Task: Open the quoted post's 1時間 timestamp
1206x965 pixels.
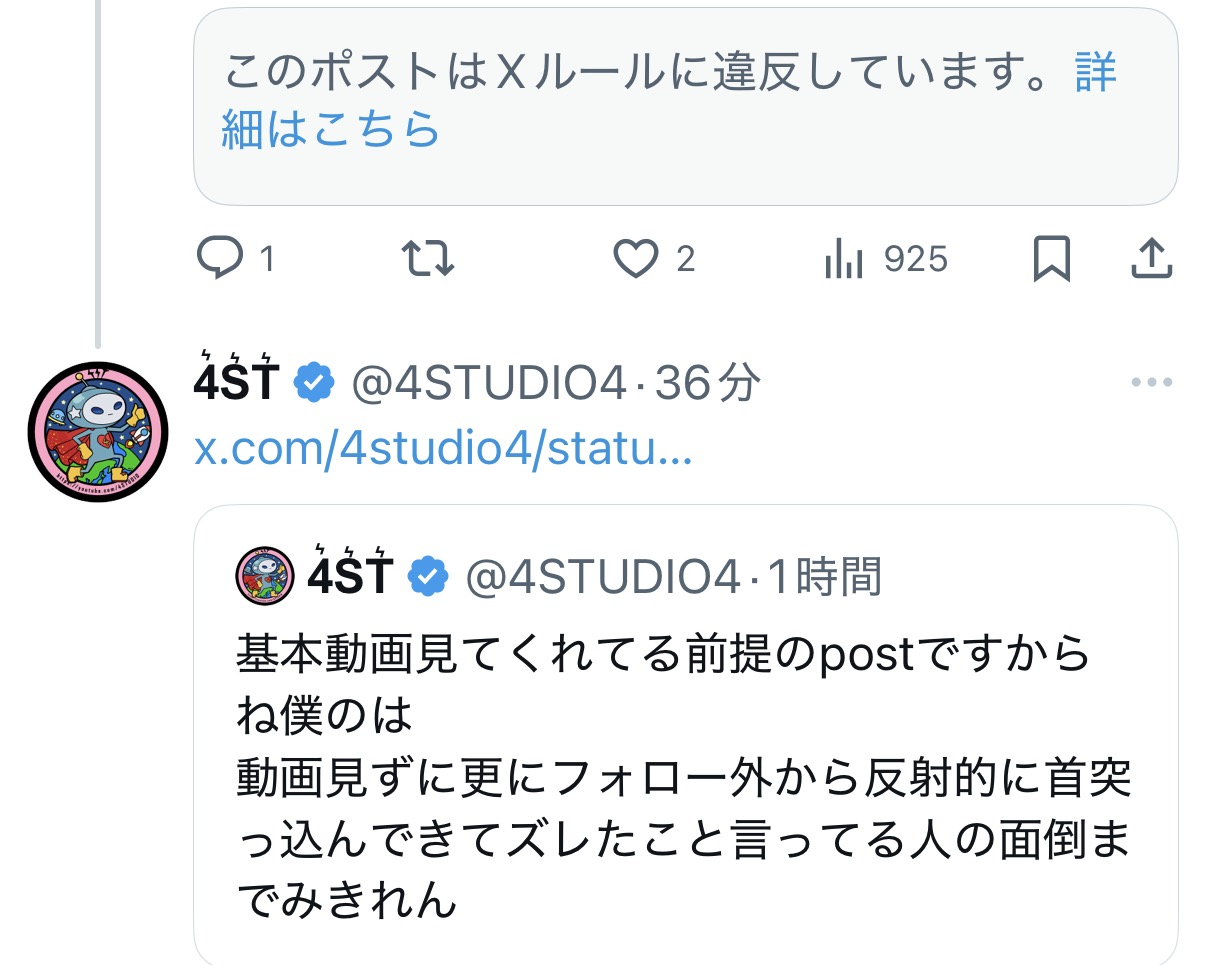Action: coord(824,577)
